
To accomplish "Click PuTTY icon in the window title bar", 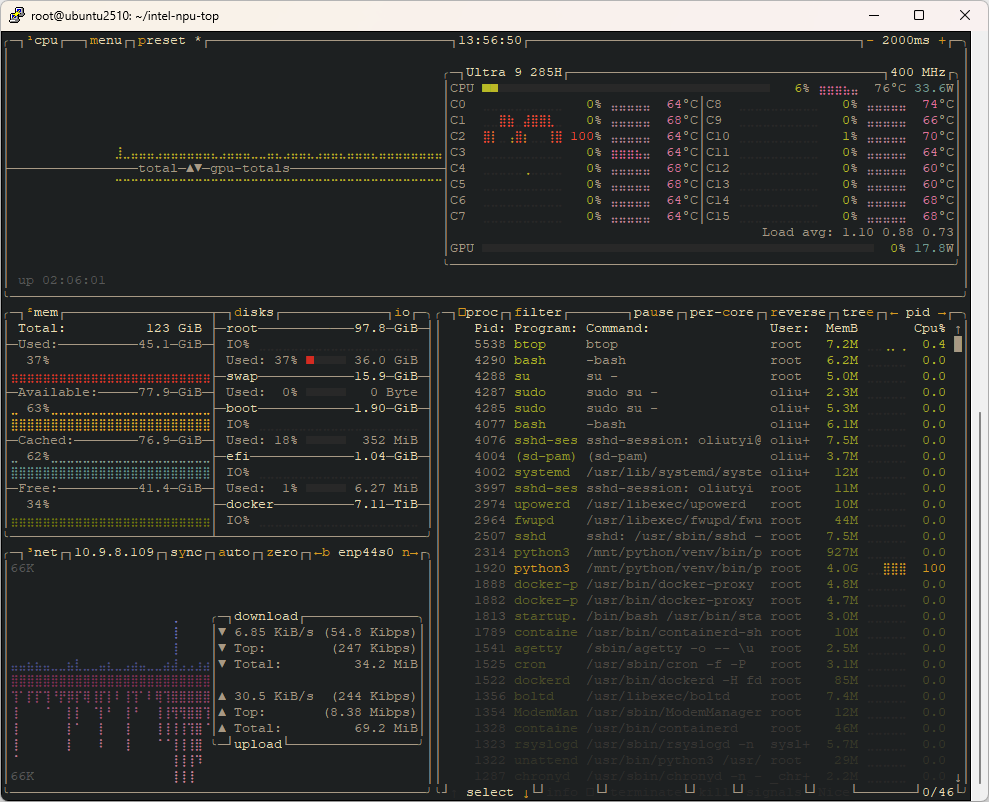I will [16, 15].
